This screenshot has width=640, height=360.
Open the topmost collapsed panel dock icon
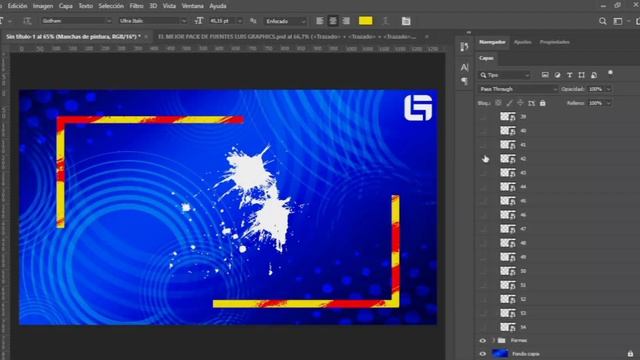point(464,47)
